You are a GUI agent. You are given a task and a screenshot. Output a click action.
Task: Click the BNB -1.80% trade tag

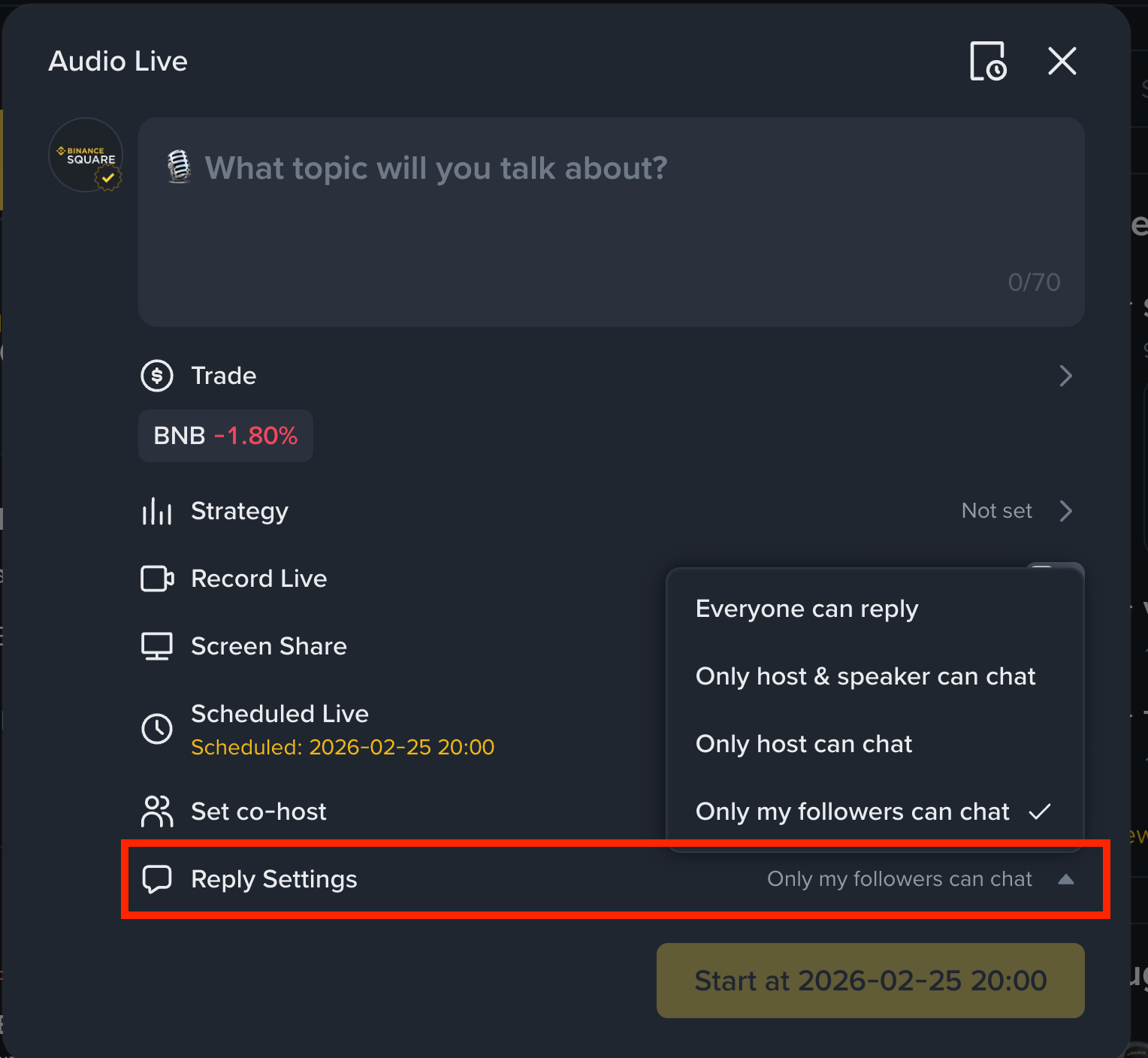tap(225, 436)
